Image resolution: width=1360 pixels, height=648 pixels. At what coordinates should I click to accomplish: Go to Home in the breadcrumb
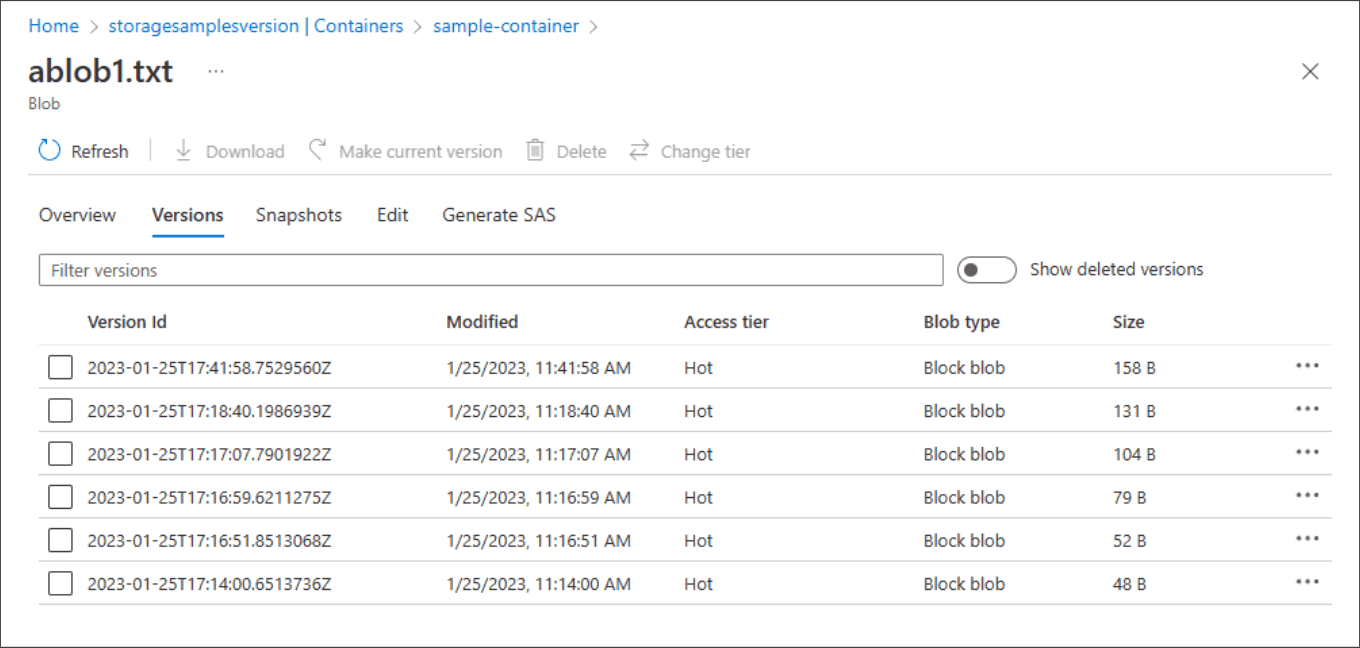click(53, 26)
